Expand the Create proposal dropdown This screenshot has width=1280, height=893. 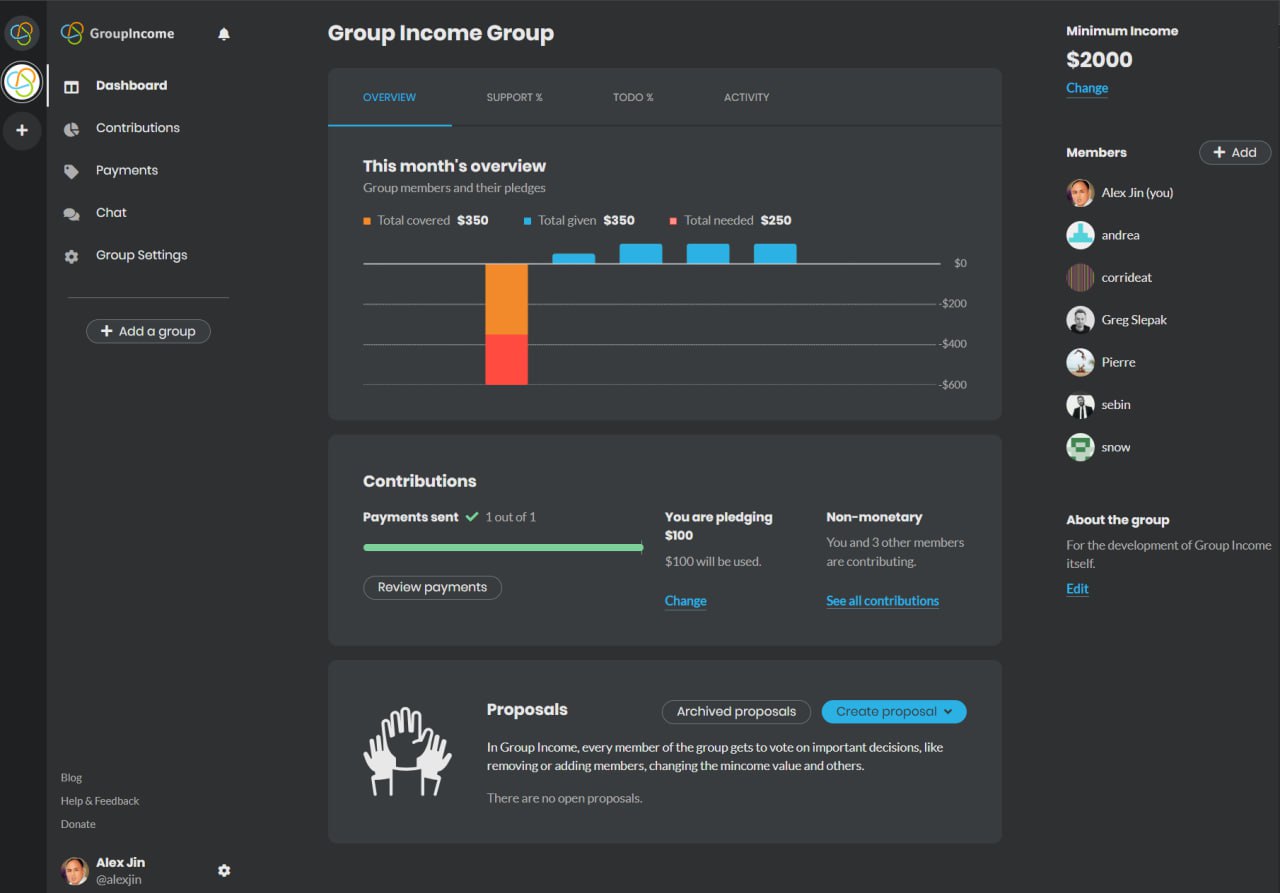tap(894, 711)
